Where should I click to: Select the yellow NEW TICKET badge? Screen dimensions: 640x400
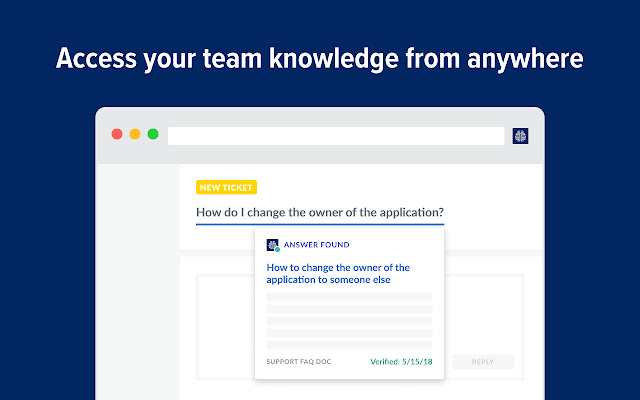coord(226,187)
